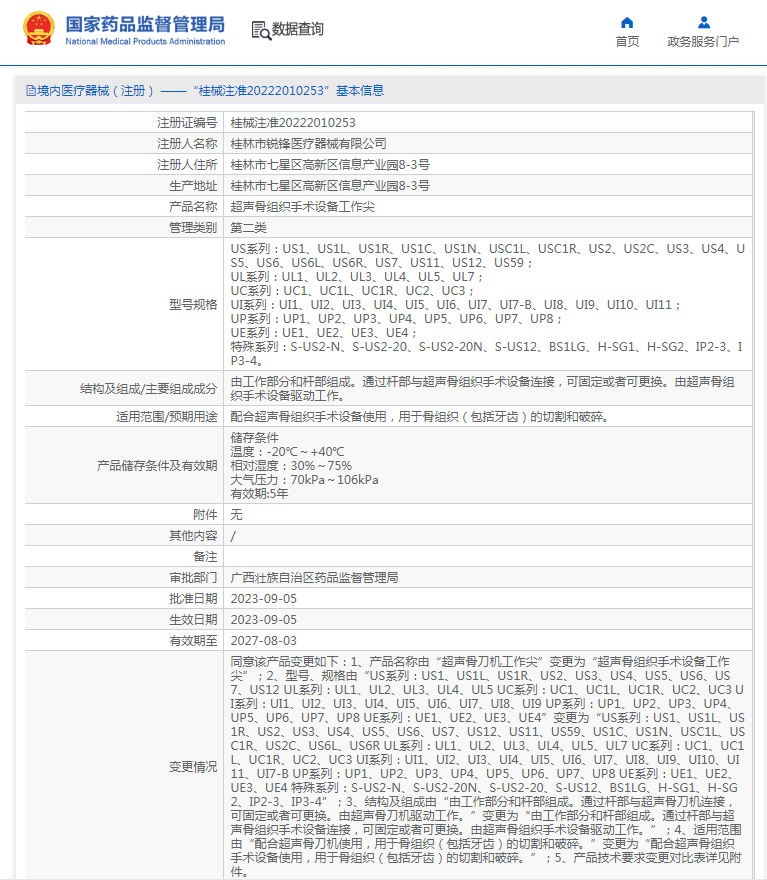Click the 型号规格 row label
Viewport: 767px width, 880px height.
193,305
